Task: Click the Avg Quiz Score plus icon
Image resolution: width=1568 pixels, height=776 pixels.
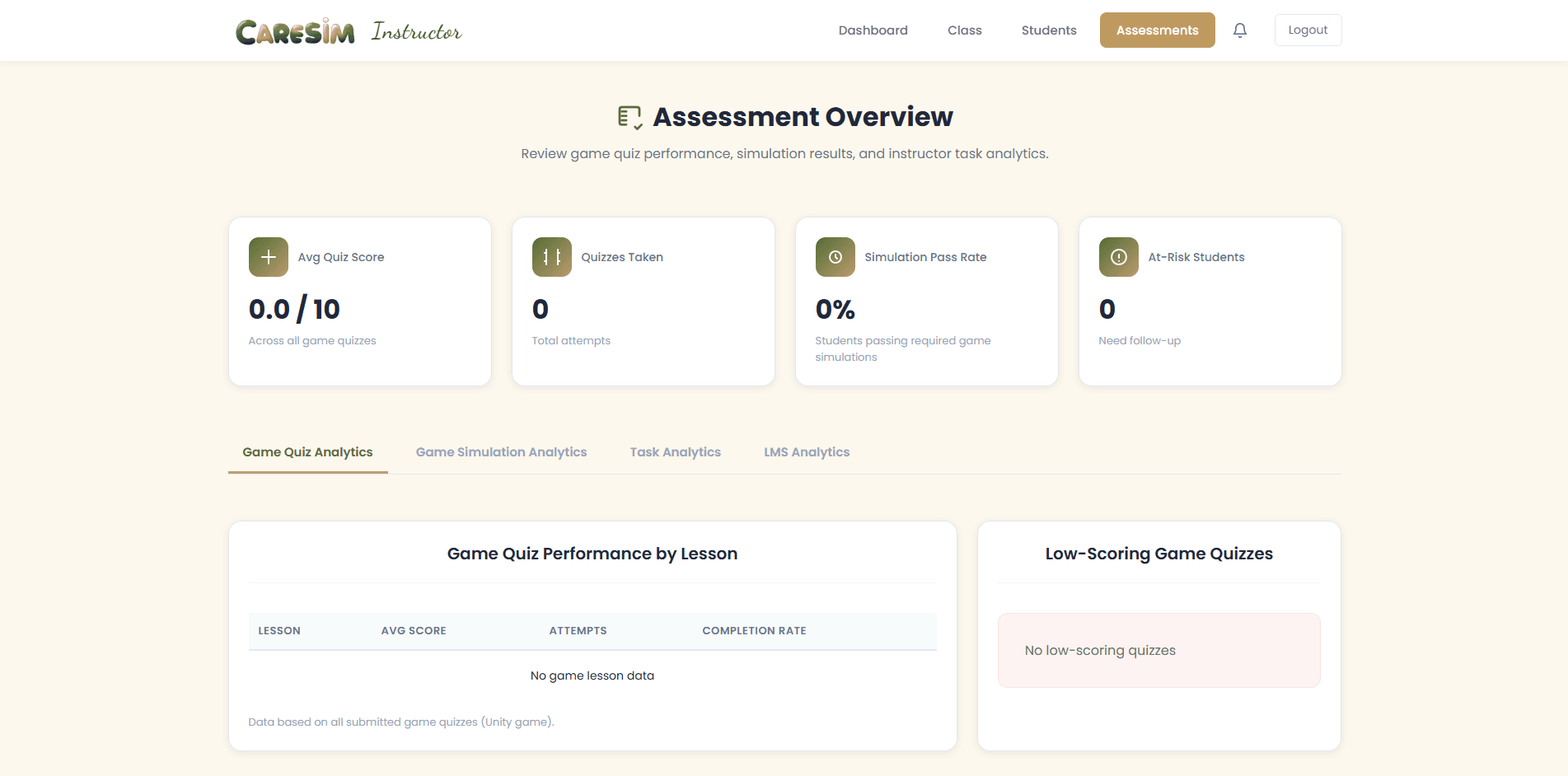Action: click(268, 256)
